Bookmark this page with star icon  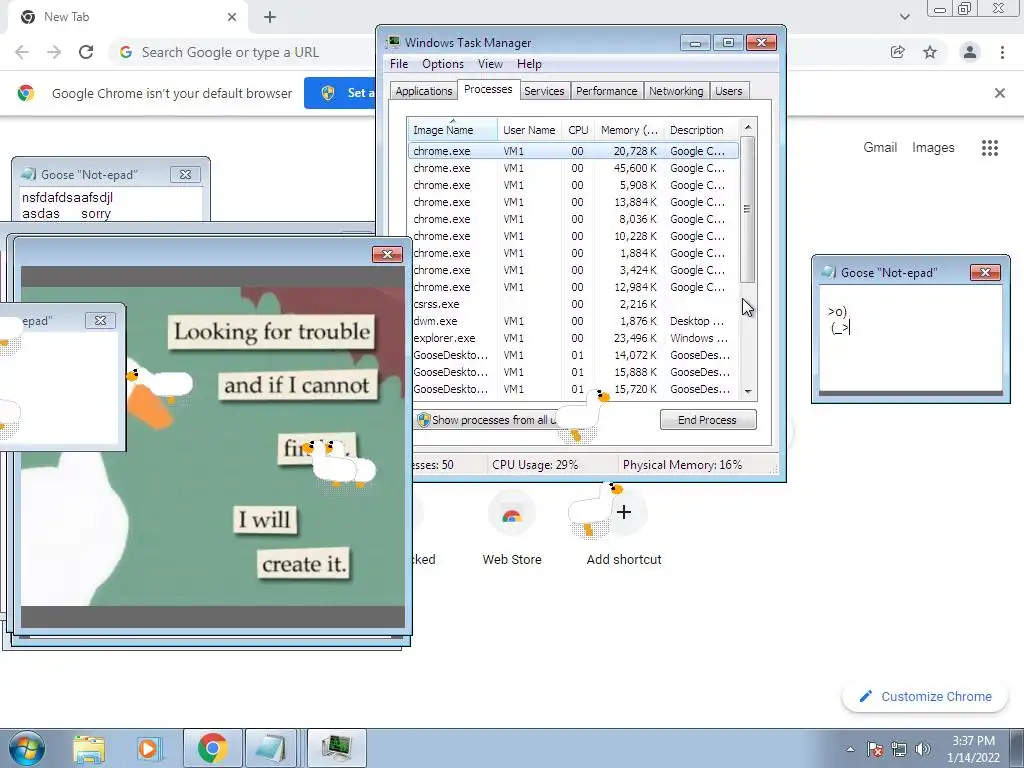(x=930, y=52)
